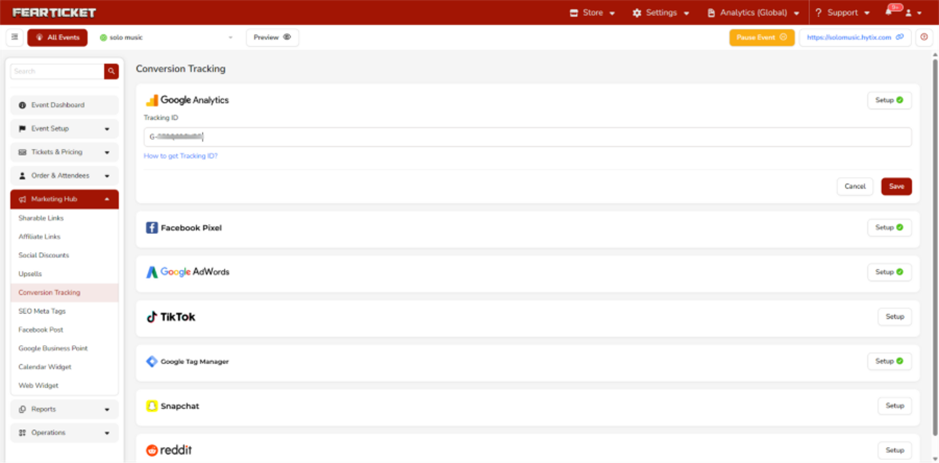Toggle sidebar with hamburger icon

15,37
